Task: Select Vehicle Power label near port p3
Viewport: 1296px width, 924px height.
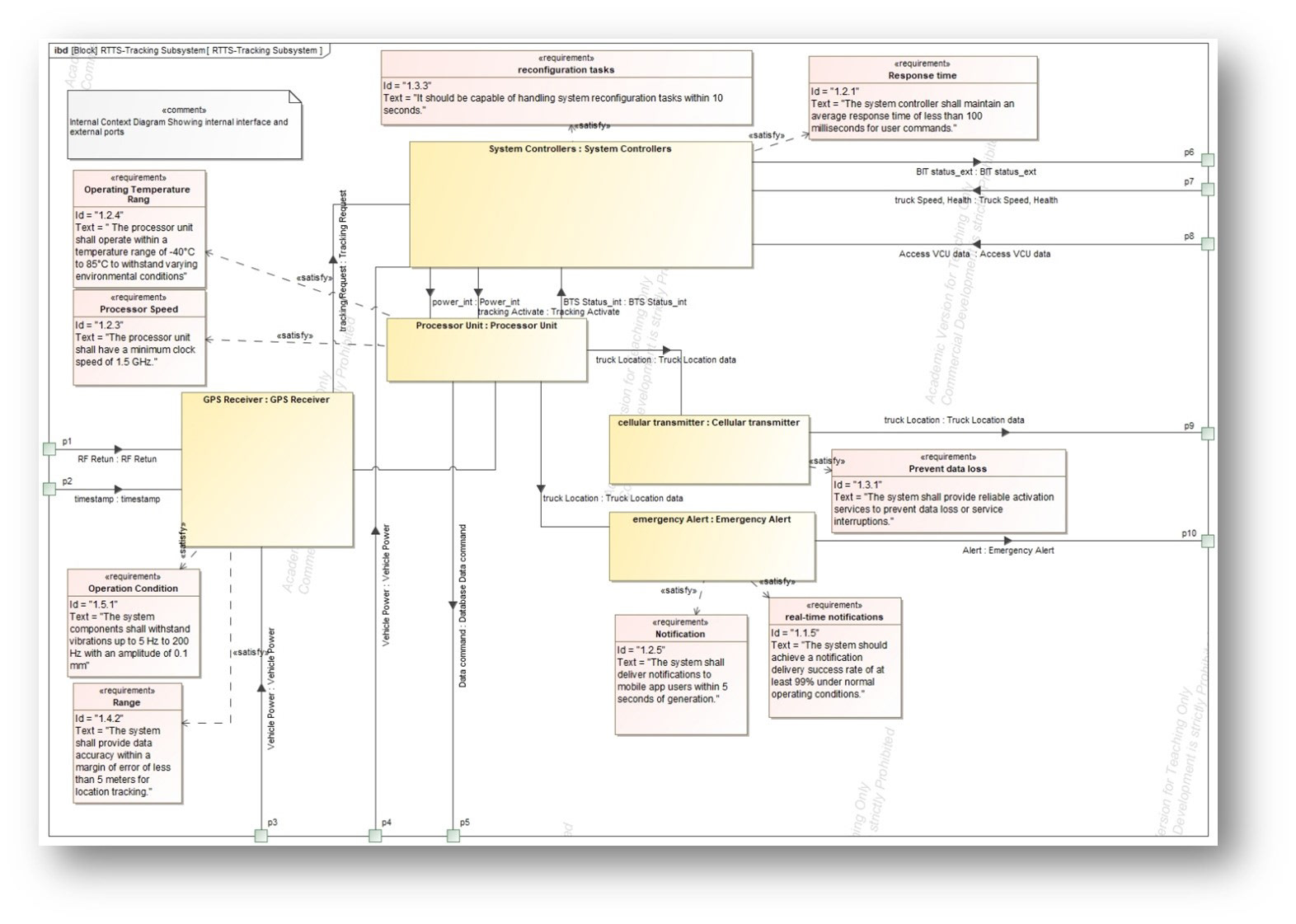Action: 270,689
